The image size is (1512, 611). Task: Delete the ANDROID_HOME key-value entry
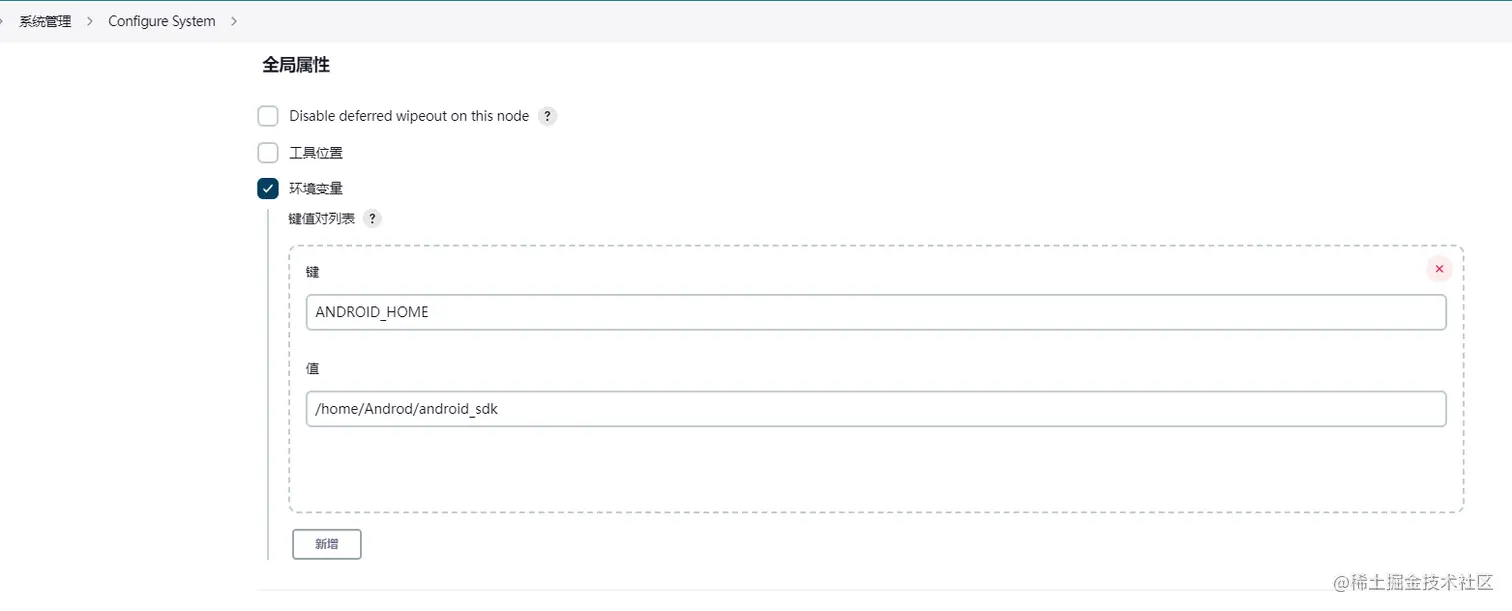click(x=1439, y=269)
